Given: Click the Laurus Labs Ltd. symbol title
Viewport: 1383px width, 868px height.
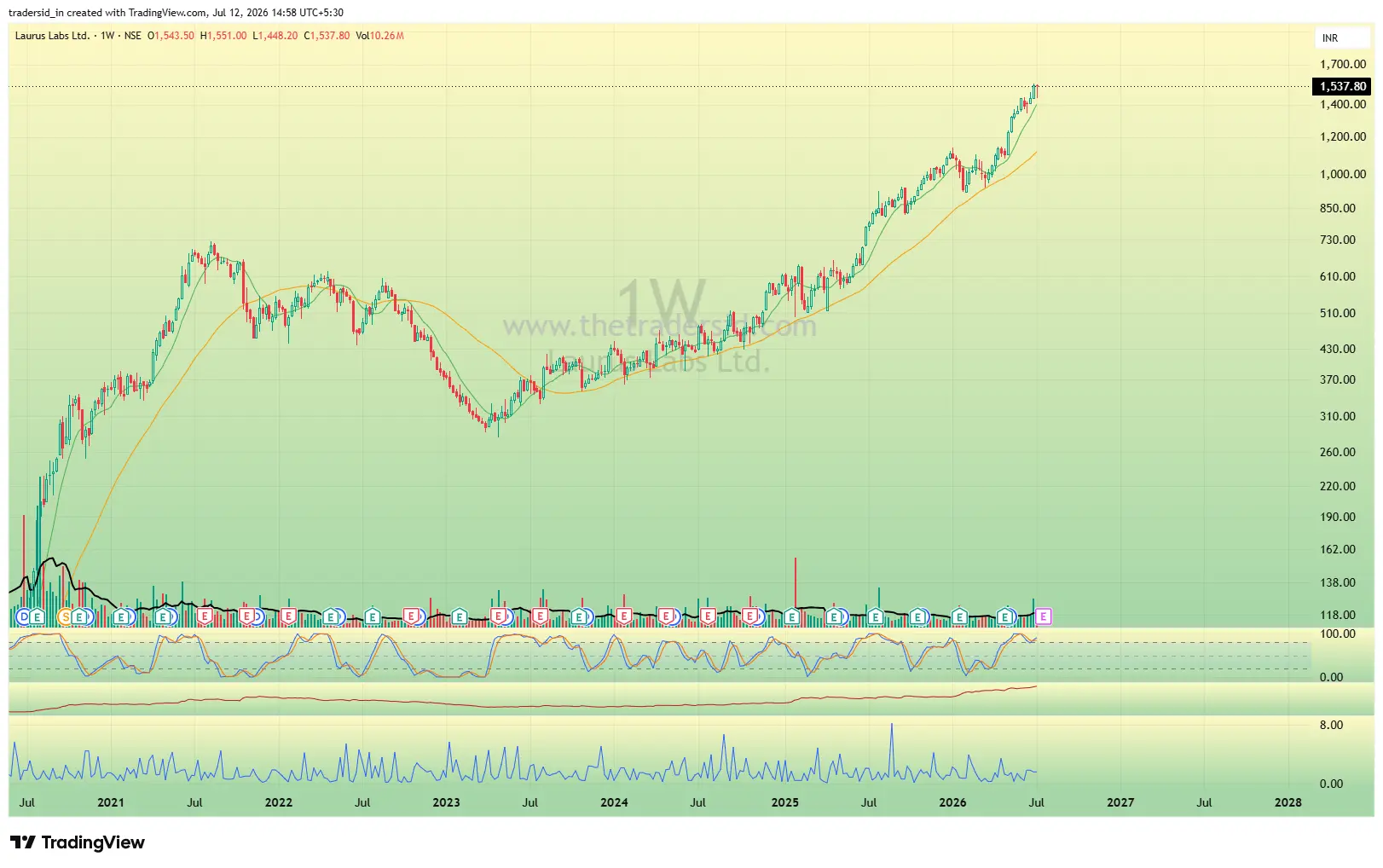Looking at the screenshot, I should click(x=52, y=36).
